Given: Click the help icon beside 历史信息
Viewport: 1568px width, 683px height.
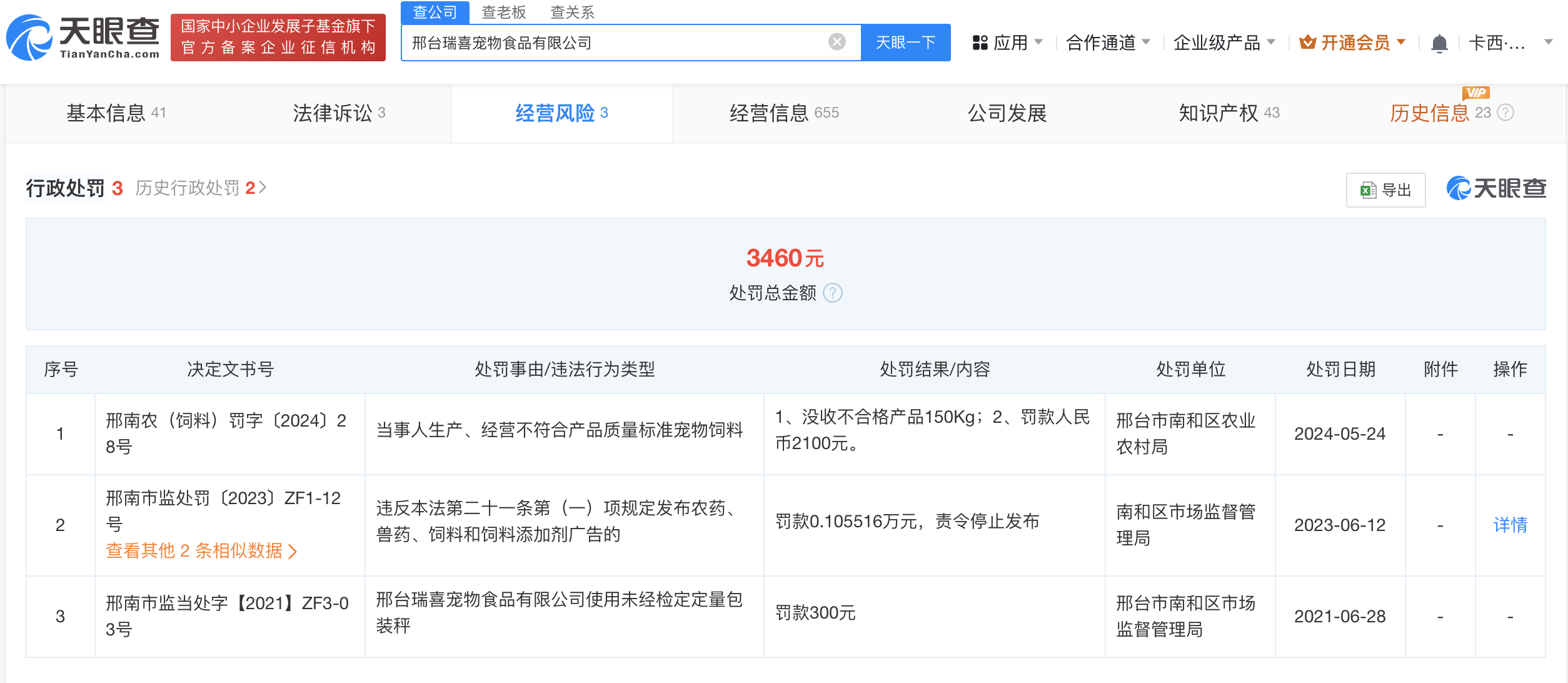Looking at the screenshot, I should [1506, 113].
